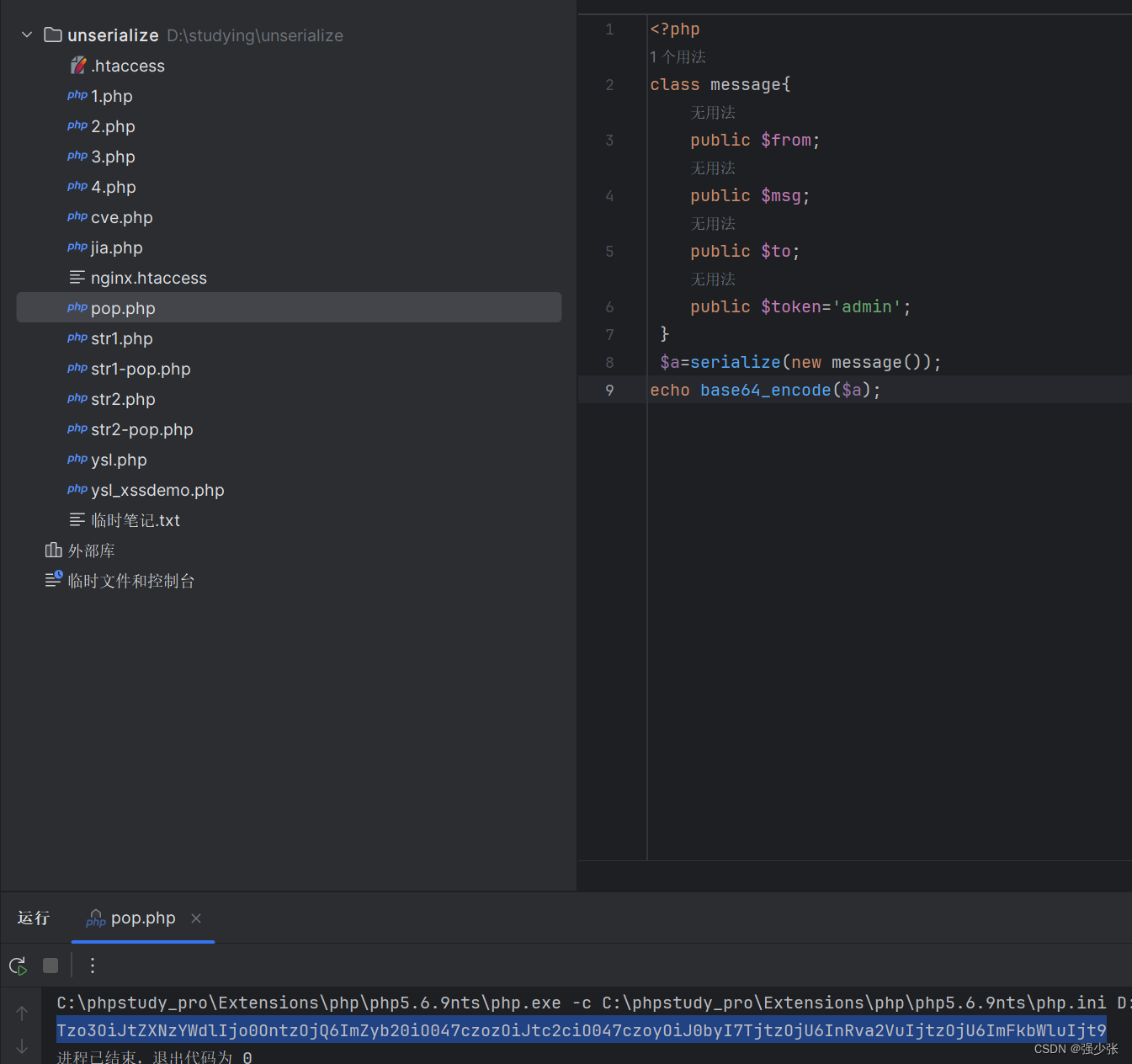
Task: Click the external libraries icon
Action: tap(53, 550)
